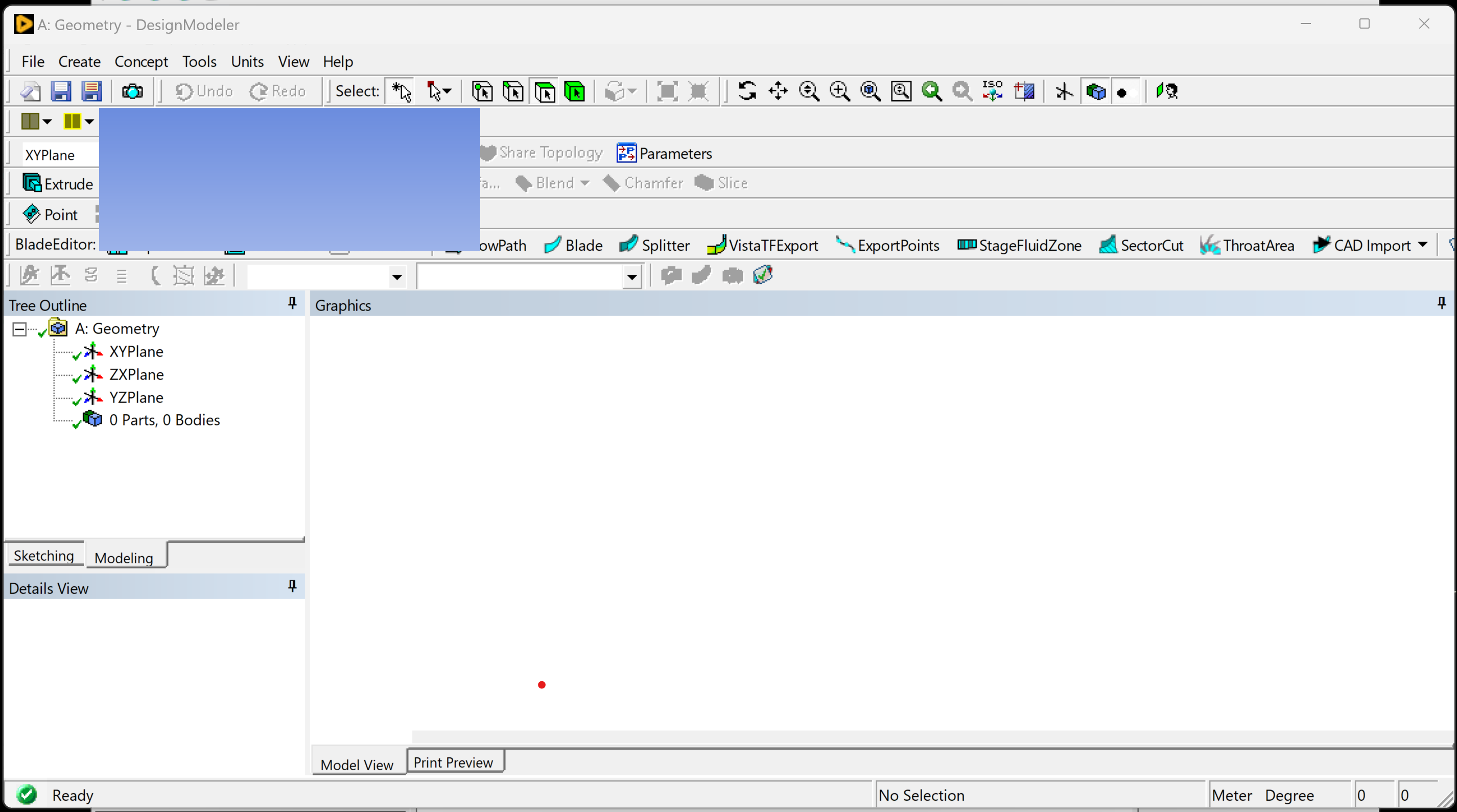Open the Create menu
1457x812 pixels.
[79, 61]
